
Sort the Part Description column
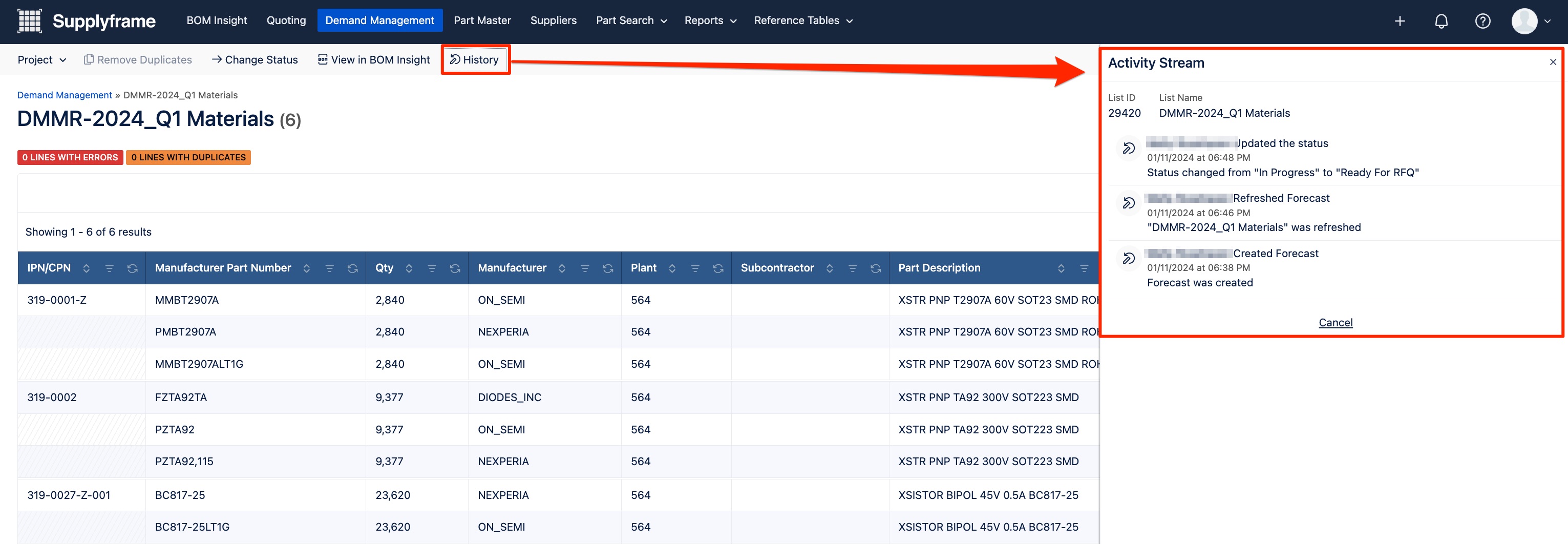[1061, 268]
